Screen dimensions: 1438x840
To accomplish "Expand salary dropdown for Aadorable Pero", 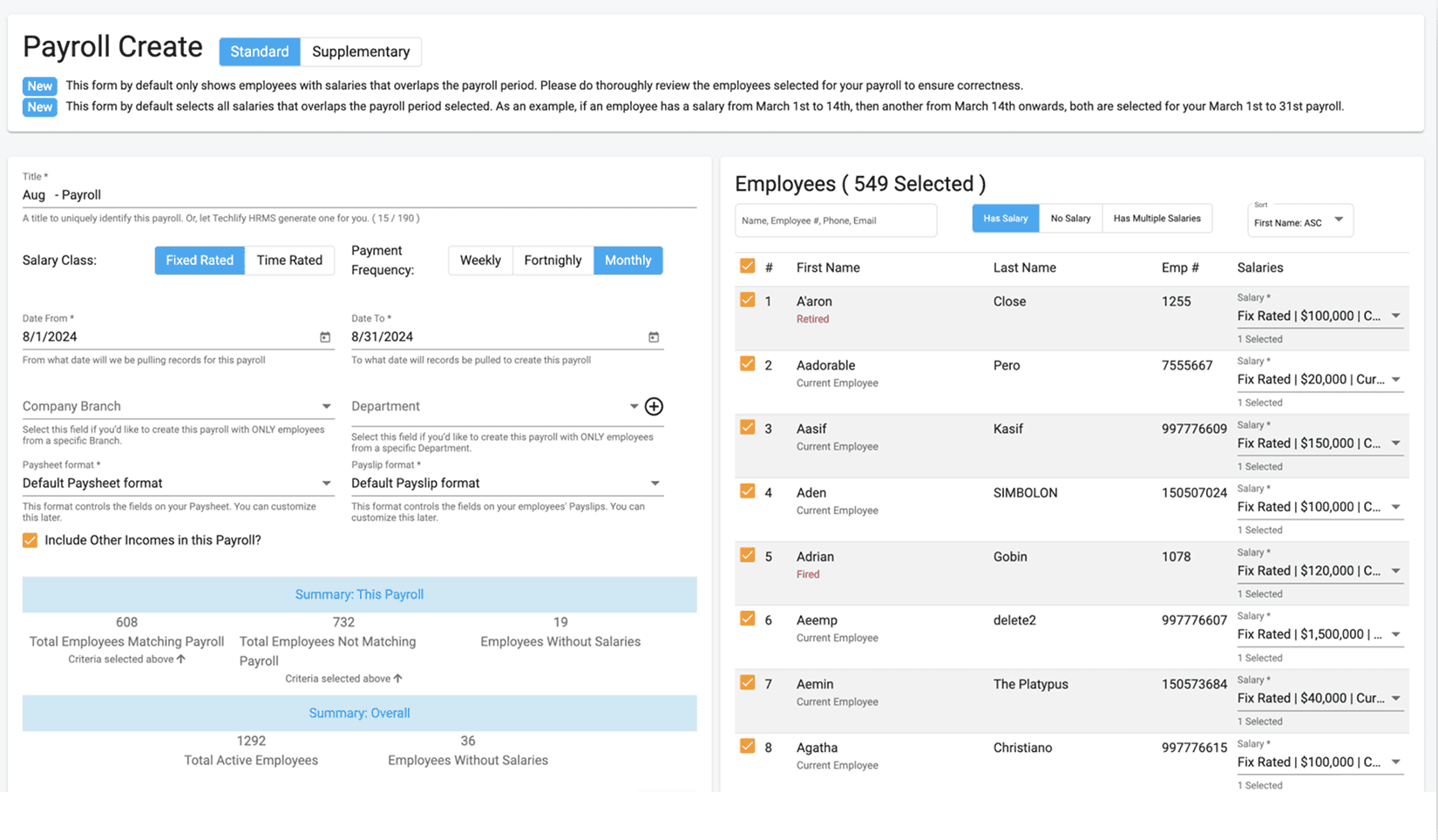I will [1395, 380].
